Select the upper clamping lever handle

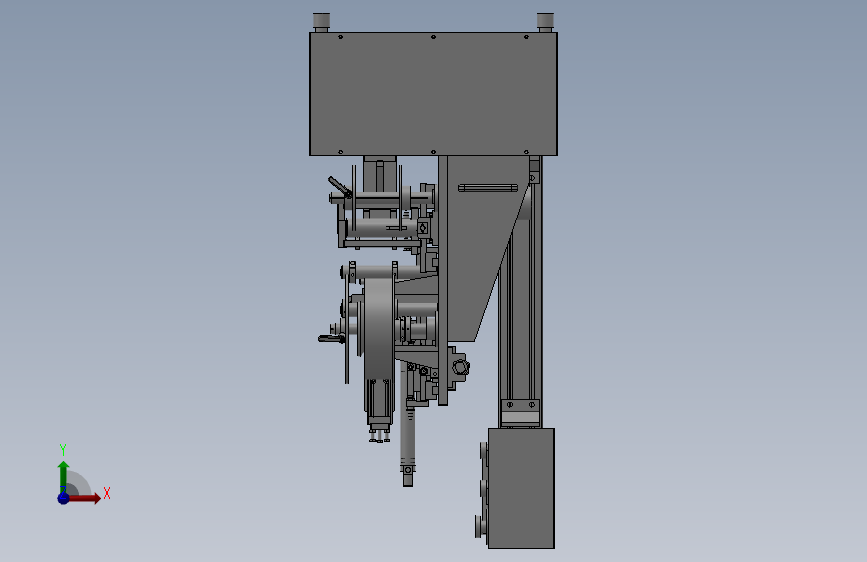tap(340, 187)
